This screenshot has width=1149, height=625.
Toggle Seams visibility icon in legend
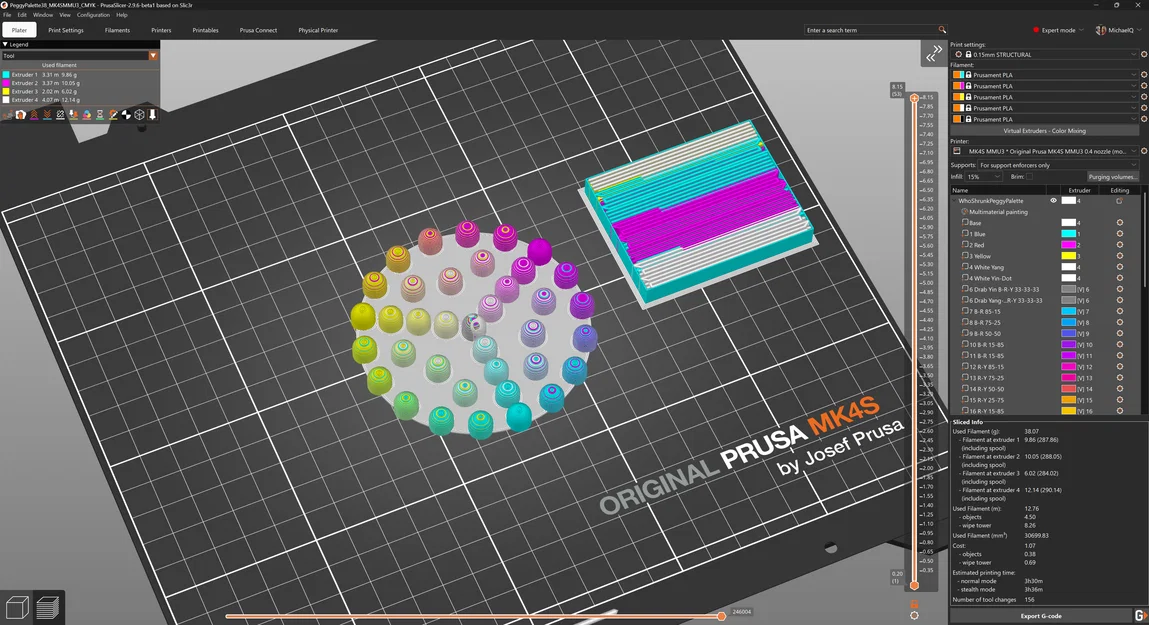[x=60, y=115]
